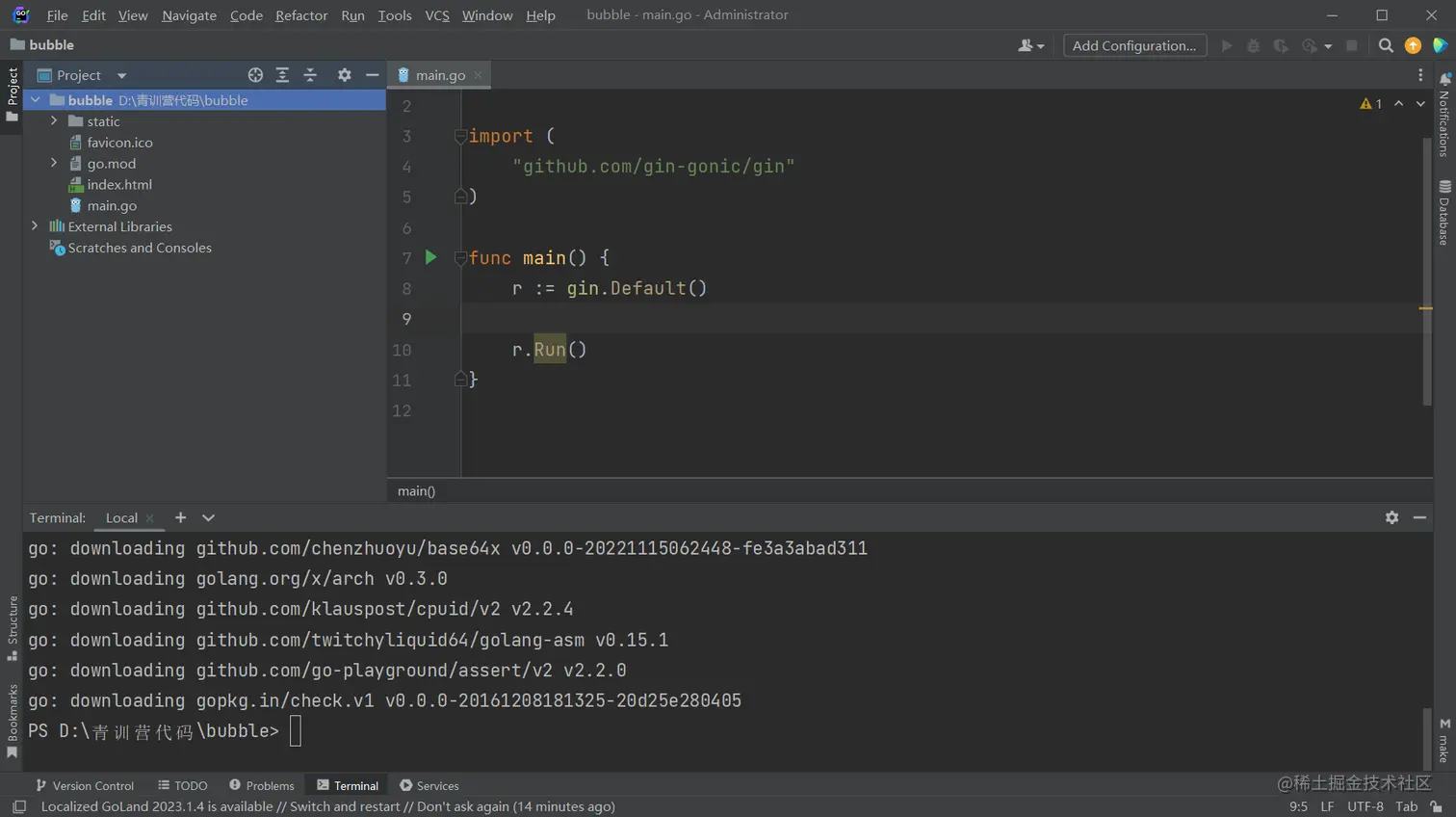Open the Project view dropdown
Screen dimensions: 1456x817
click(x=121, y=75)
